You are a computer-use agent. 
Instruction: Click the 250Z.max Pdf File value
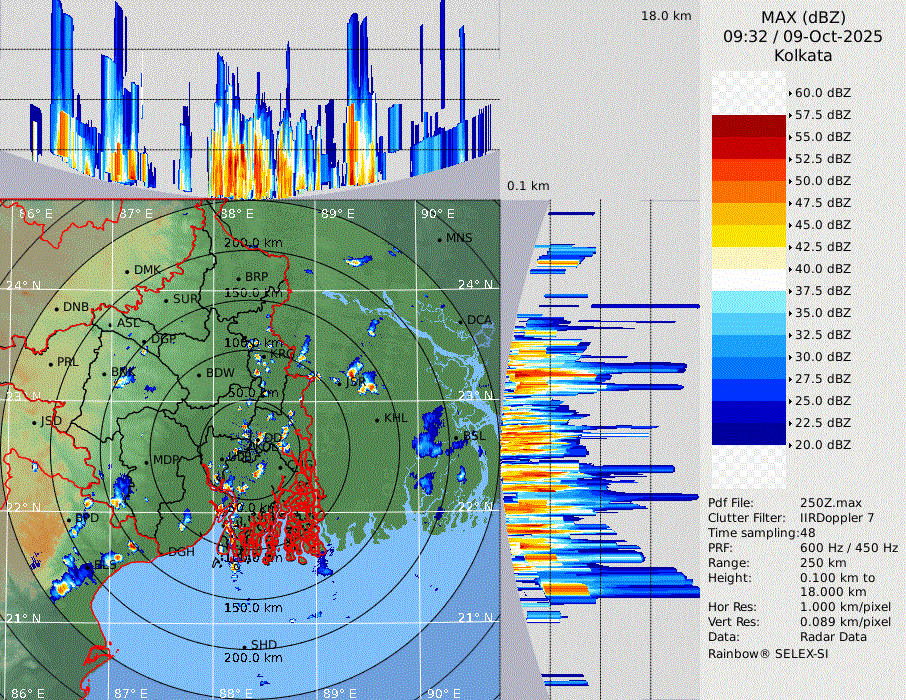[826, 503]
